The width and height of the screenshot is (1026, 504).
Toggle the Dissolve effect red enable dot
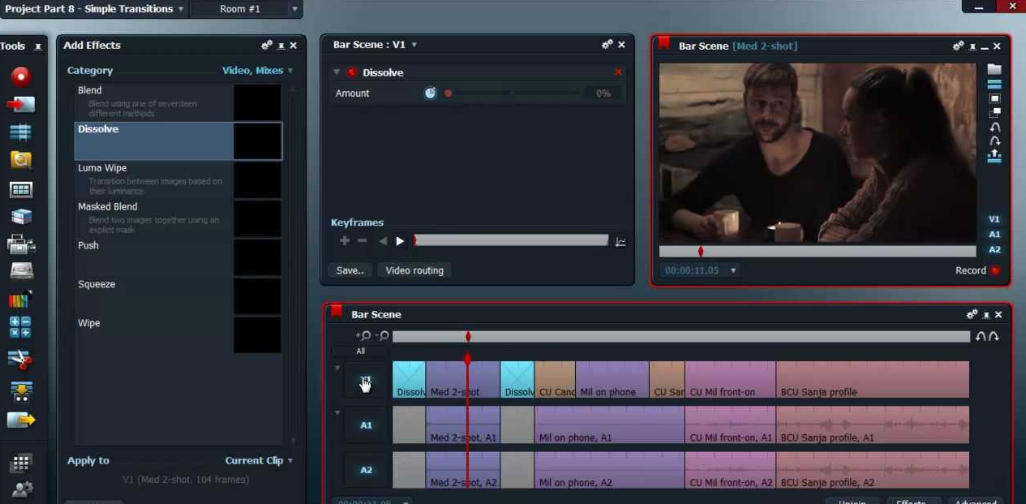(x=351, y=73)
